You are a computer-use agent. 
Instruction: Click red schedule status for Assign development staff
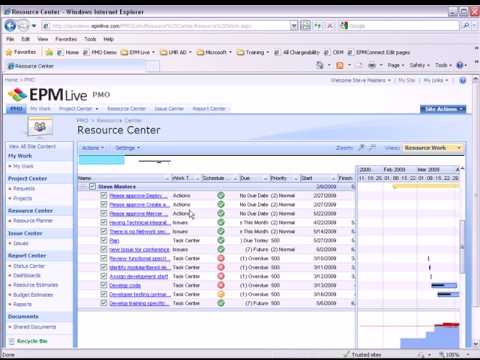(221, 276)
